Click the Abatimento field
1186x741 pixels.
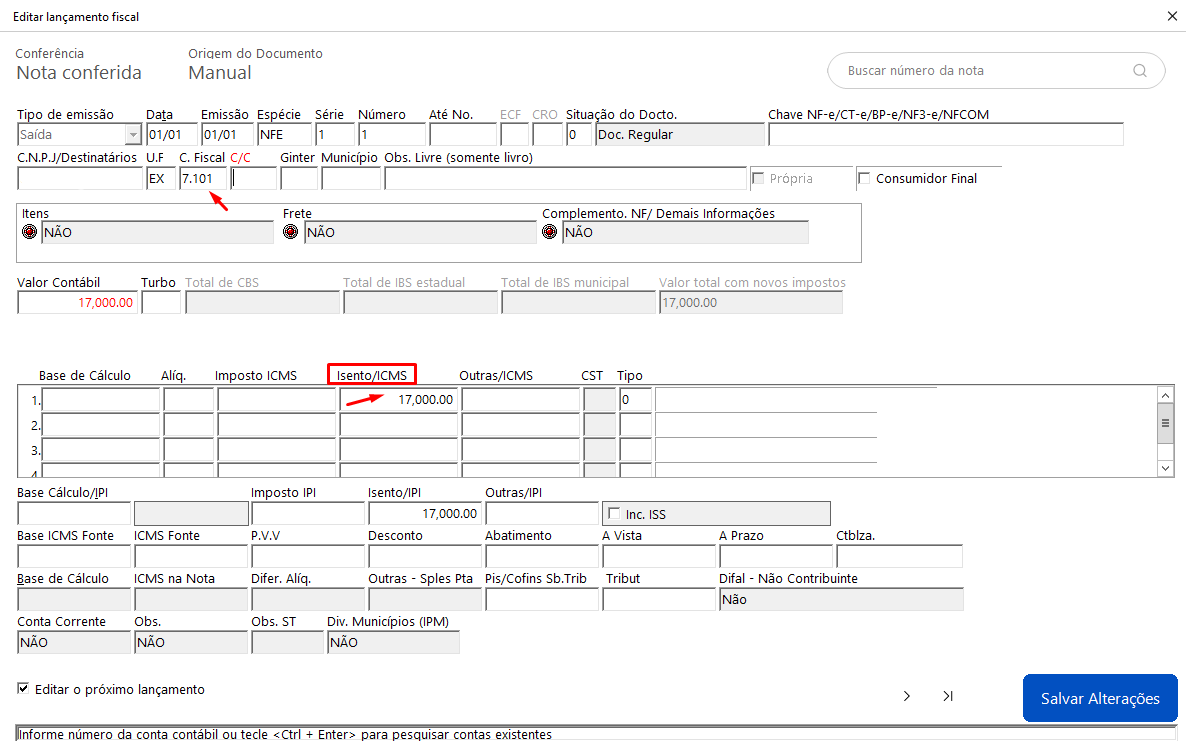tap(542, 557)
